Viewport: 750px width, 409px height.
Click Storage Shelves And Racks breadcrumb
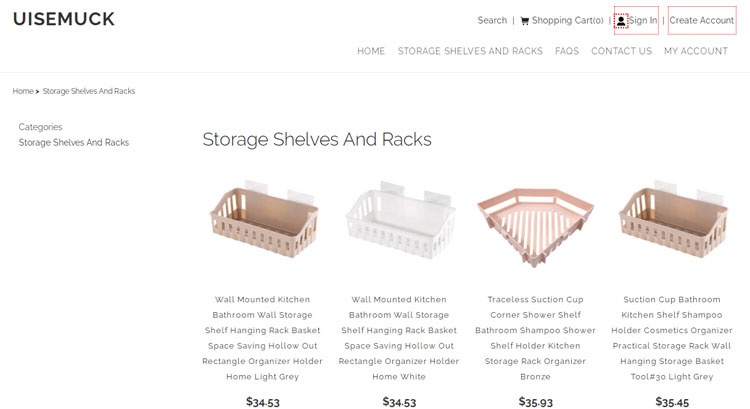tap(89, 91)
